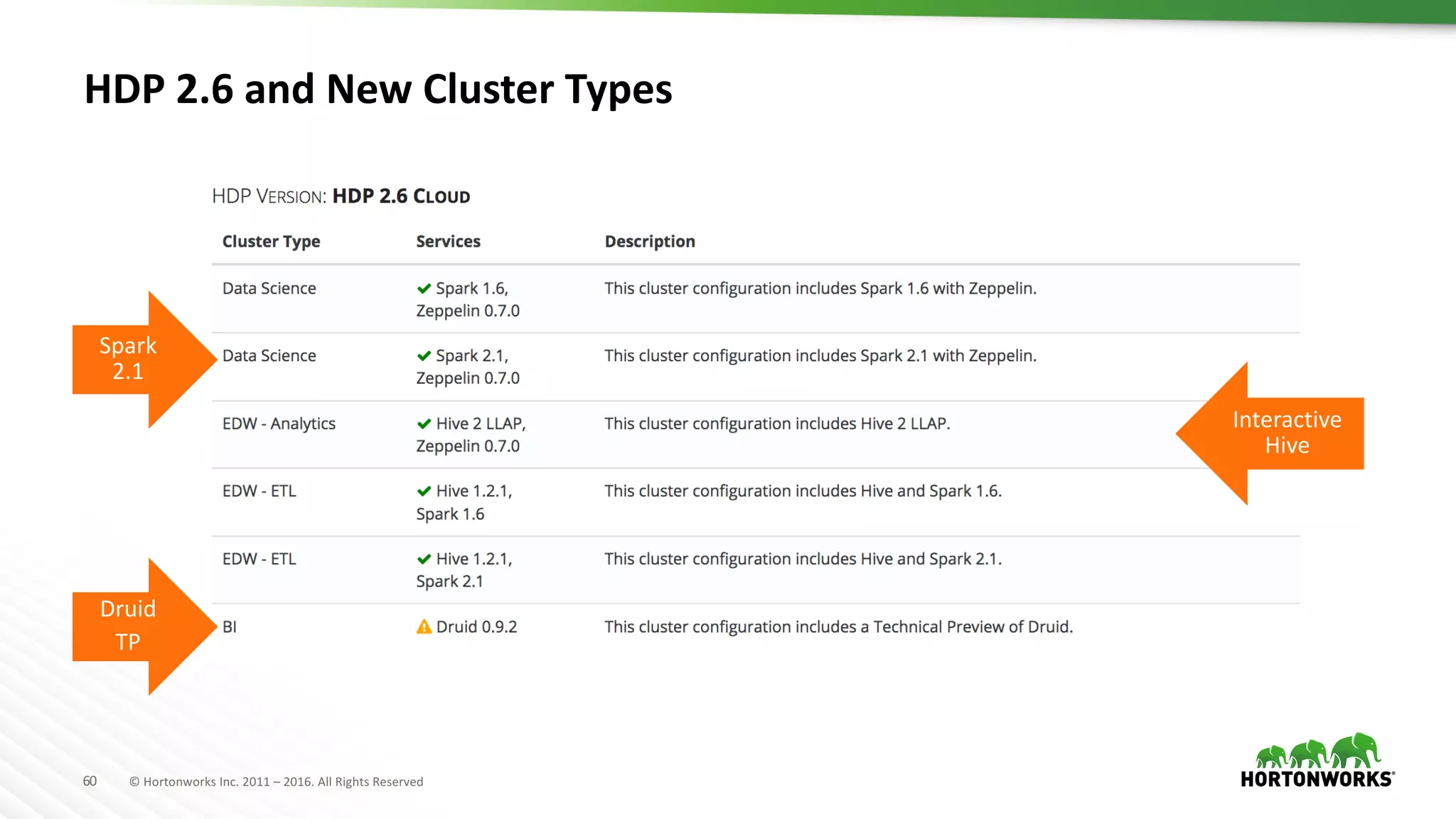This screenshot has height=819, width=1456.
Task: Click description 'Hive and Spark 1.6'
Action: pos(803,491)
